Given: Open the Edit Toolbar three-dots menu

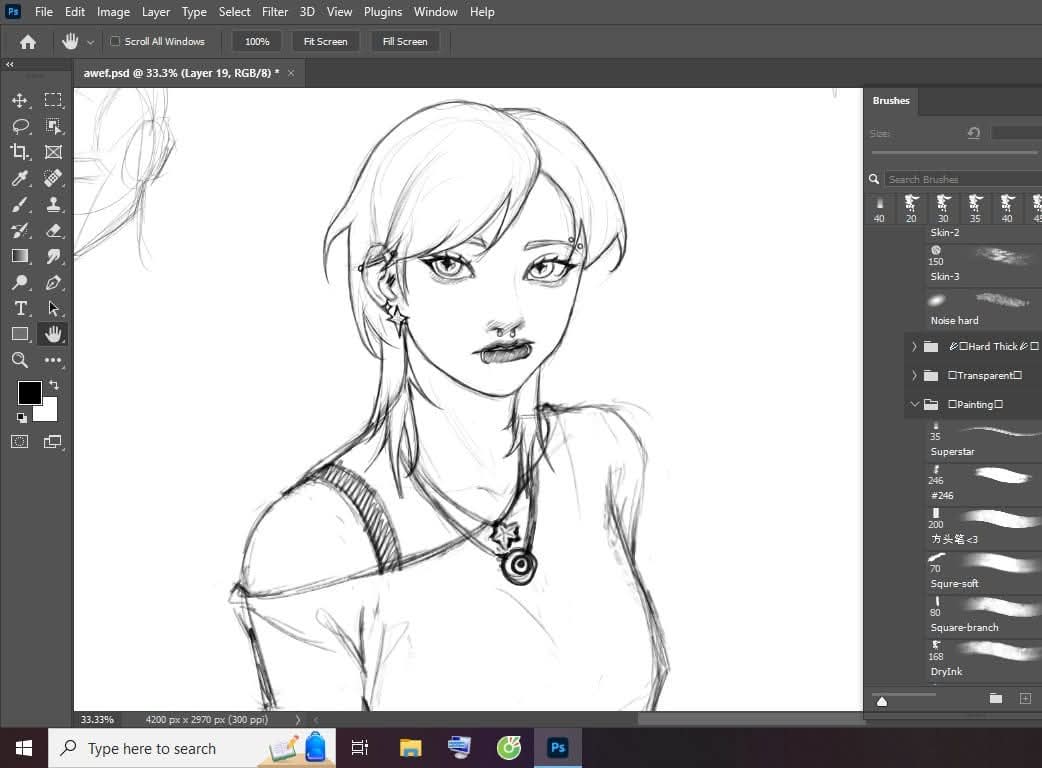Looking at the screenshot, I should (x=53, y=360).
